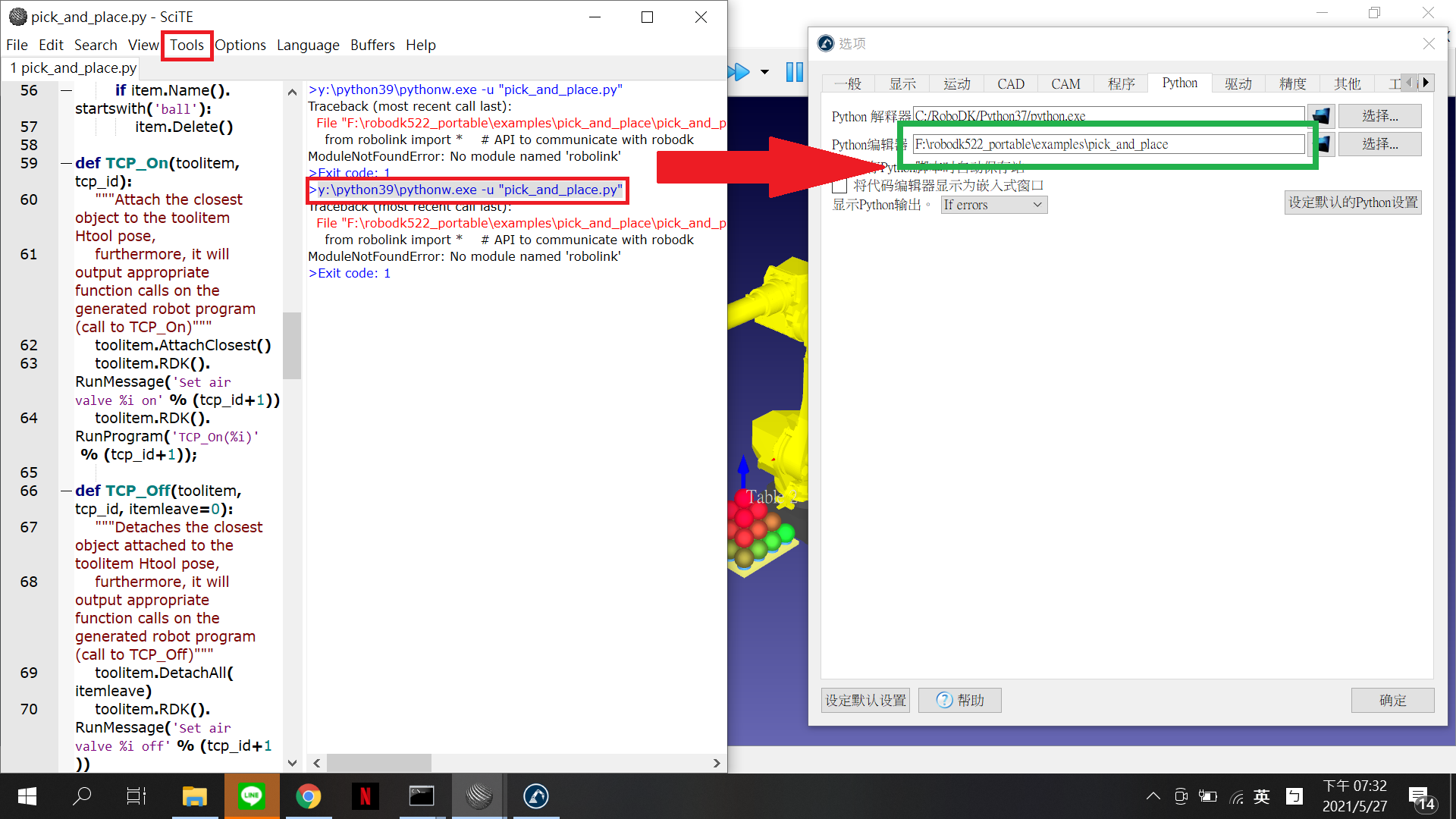The height and width of the screenshot is (819, 1456).
Task: Open the File menu in SciTE
Action: coord(17,45)
